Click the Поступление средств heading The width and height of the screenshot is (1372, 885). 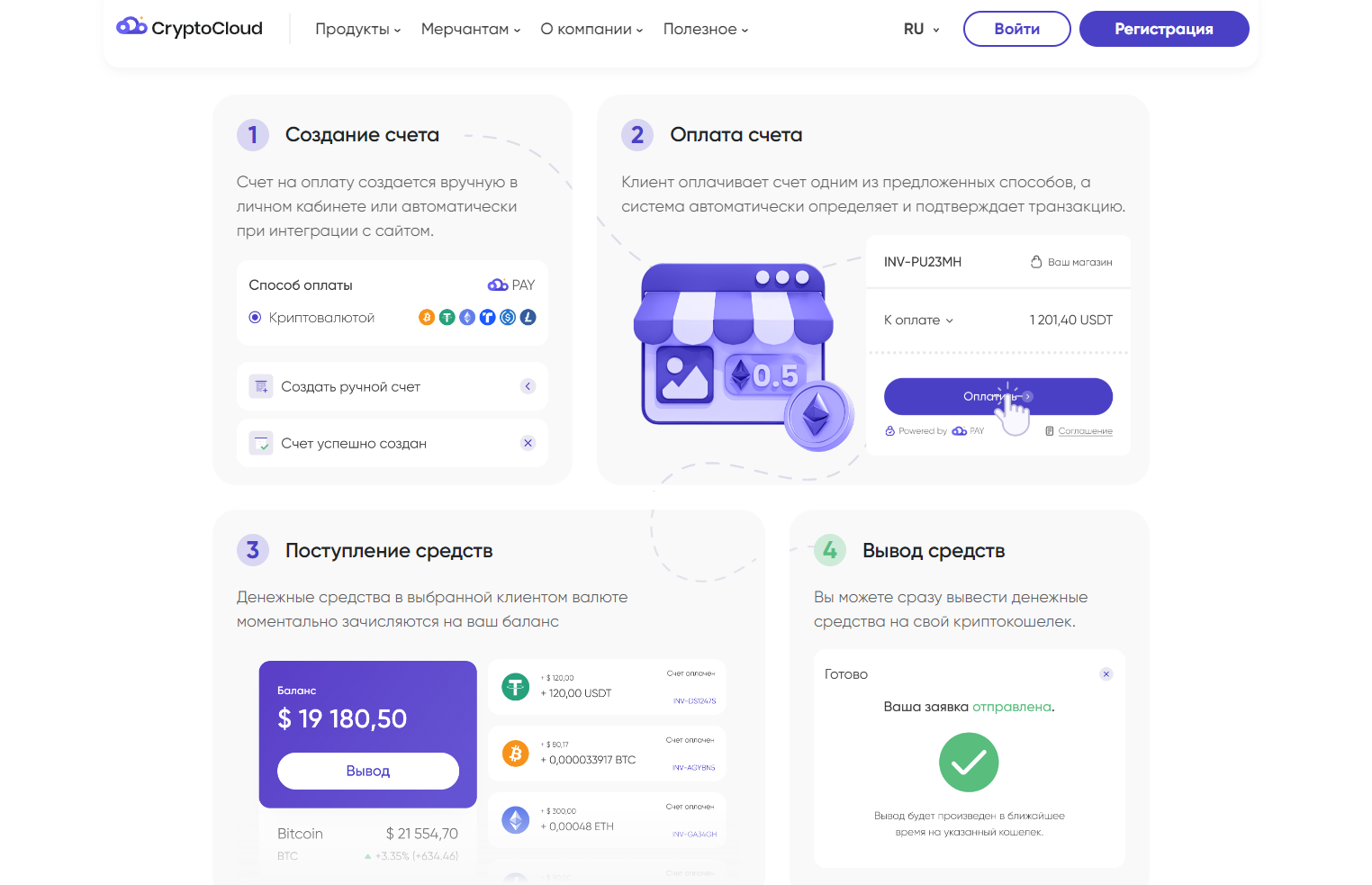pyautogui.click(x=389, y=551)
